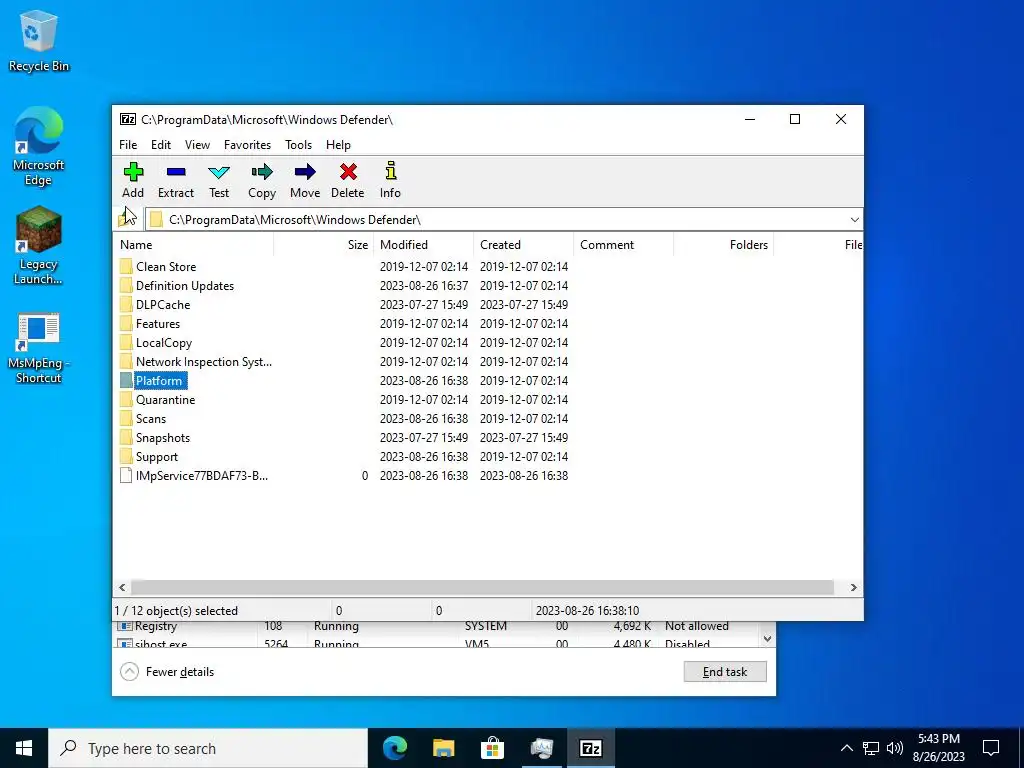Click the horizontal scrollbar right arrow

pyautogui.click(x=853, y=588)
